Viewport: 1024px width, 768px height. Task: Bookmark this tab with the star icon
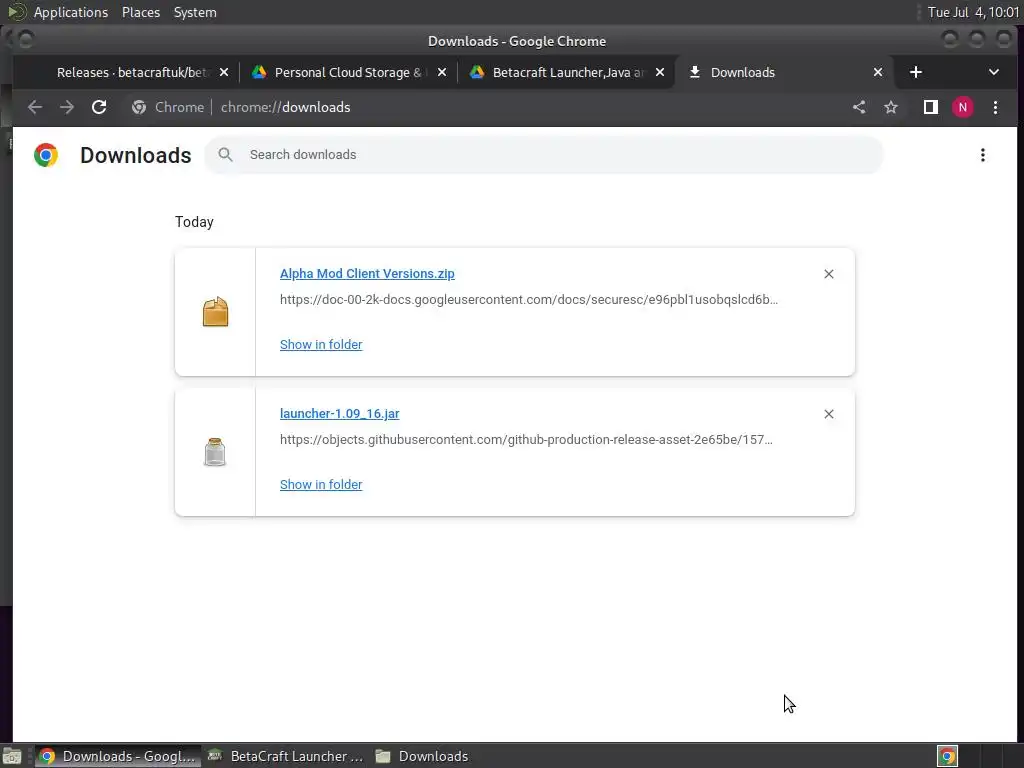(x=891, y=107)
